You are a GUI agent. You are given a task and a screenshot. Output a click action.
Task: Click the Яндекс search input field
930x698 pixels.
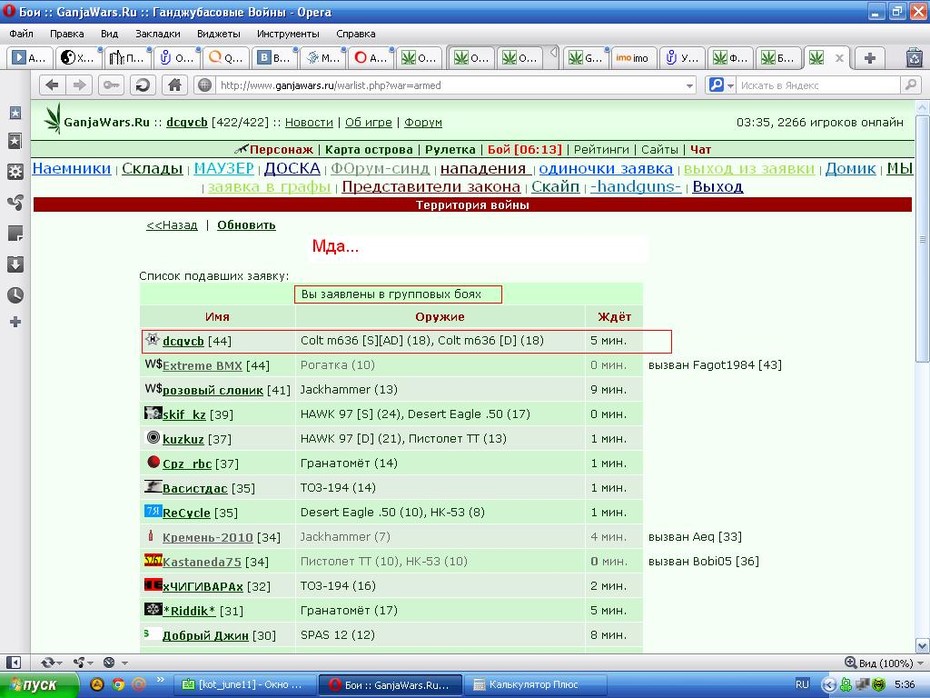pos(818,85)
